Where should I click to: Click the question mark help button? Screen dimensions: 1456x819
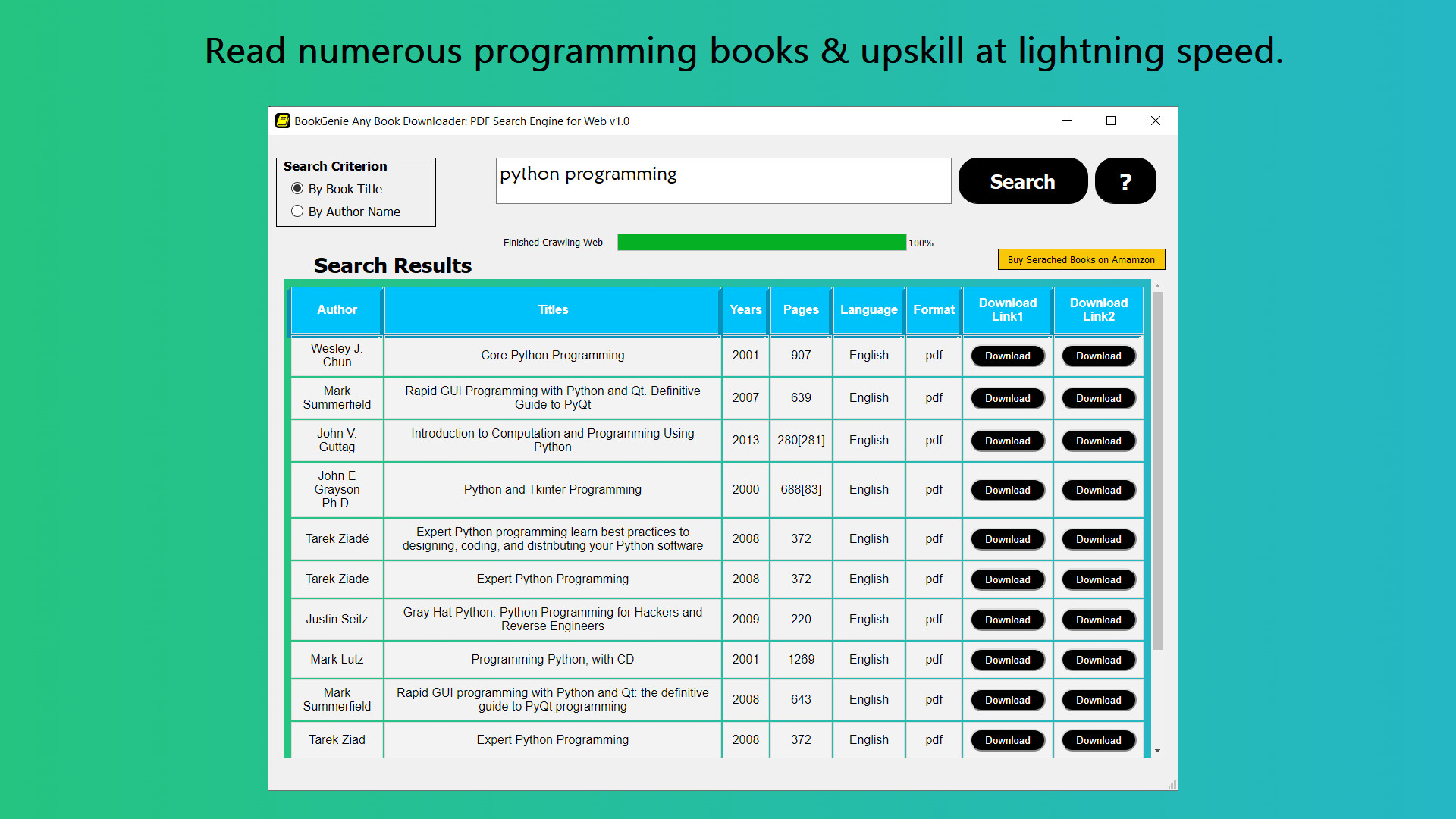point(1125,181)
